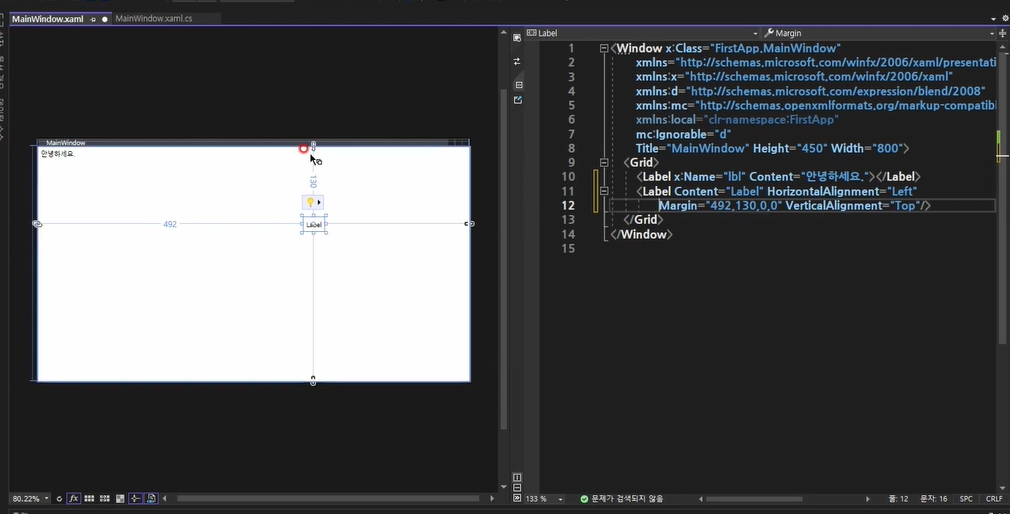Collapse the Grid element on line 9

(x=604, y=162)
